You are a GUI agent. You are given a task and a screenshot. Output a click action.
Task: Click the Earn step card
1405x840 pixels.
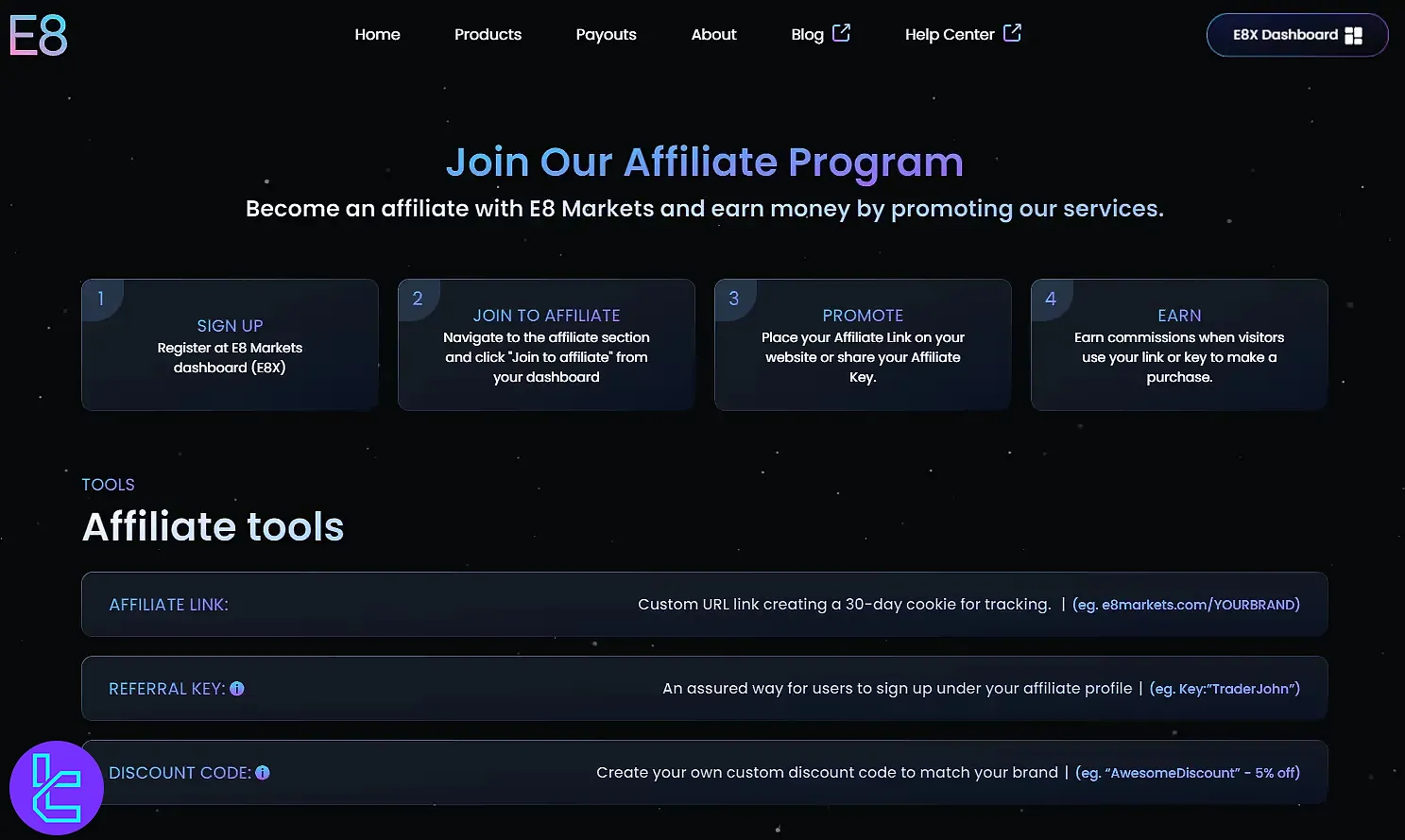pyautogui.click(x=1179, y=345)
